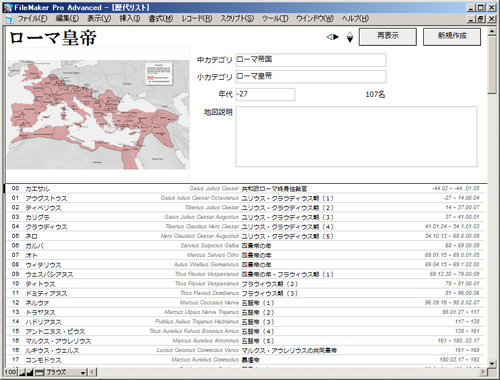Select the マルクス・アウレリウス name in row 16
This screenshot has height=380, width=500.
(x=58, y=341)
